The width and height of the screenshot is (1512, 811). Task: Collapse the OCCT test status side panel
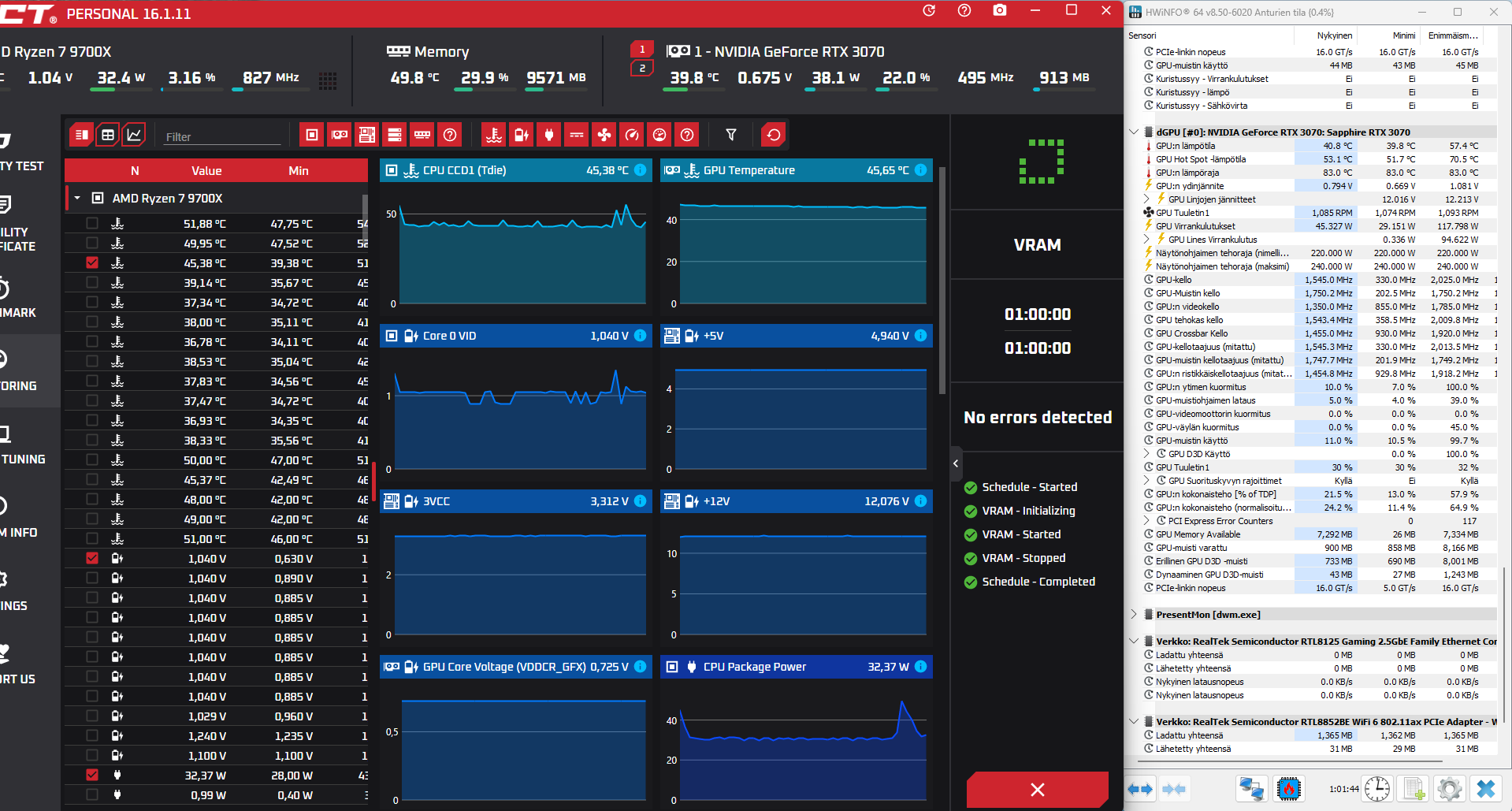tap(956, 463)
